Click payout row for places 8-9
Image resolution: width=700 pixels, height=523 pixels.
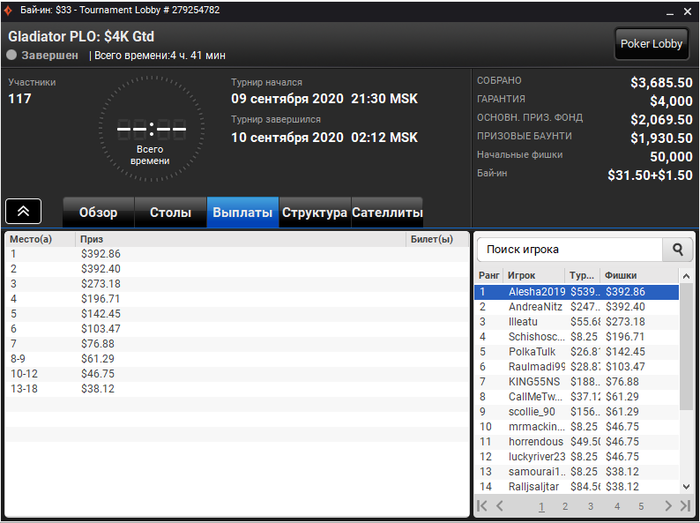coord(237,359)
